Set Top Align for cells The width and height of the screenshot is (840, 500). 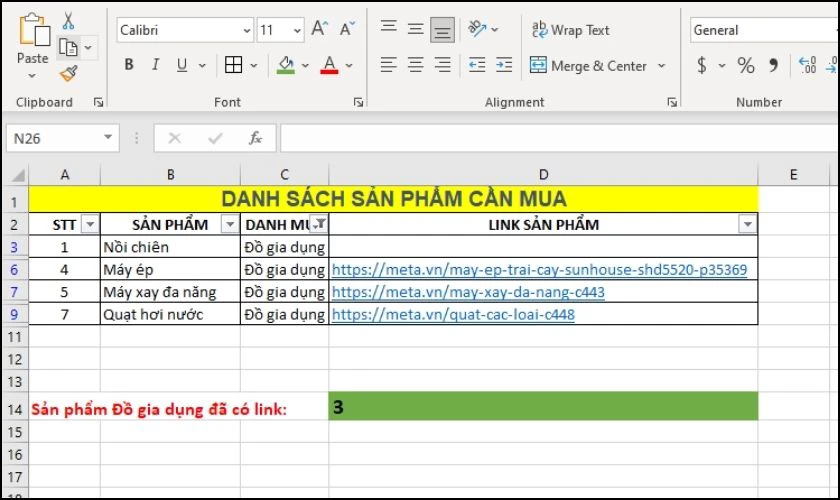coord(389,28)
